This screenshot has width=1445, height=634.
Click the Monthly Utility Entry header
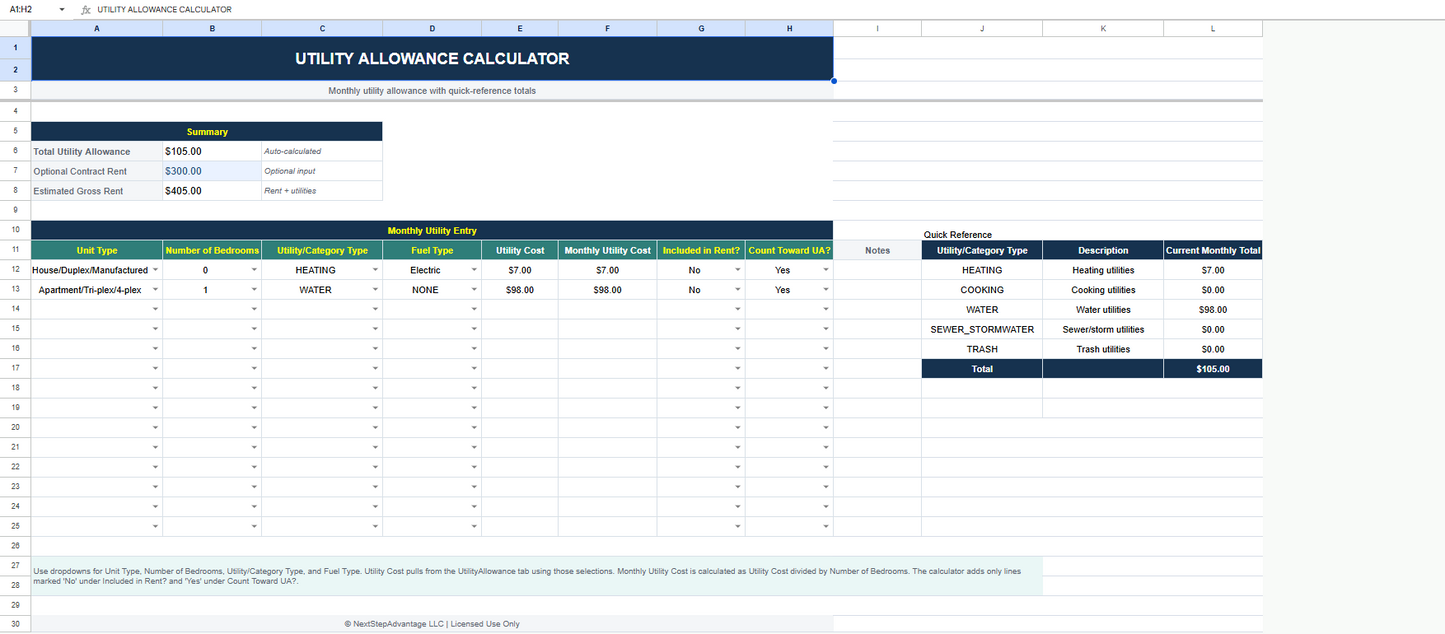click(x=432, y=231)
